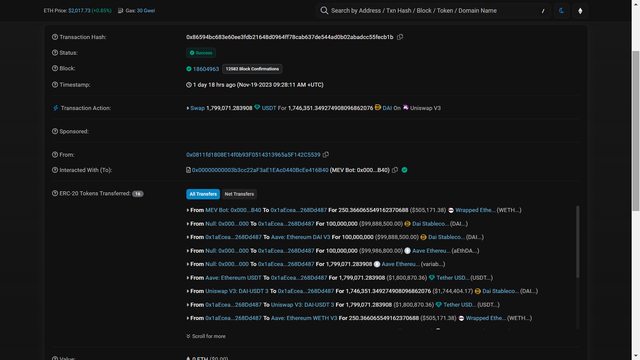The height and width of the screenshot is (360, 640).
Task: Expand the Swap transaction action arrow
Action: click(188, 108)
